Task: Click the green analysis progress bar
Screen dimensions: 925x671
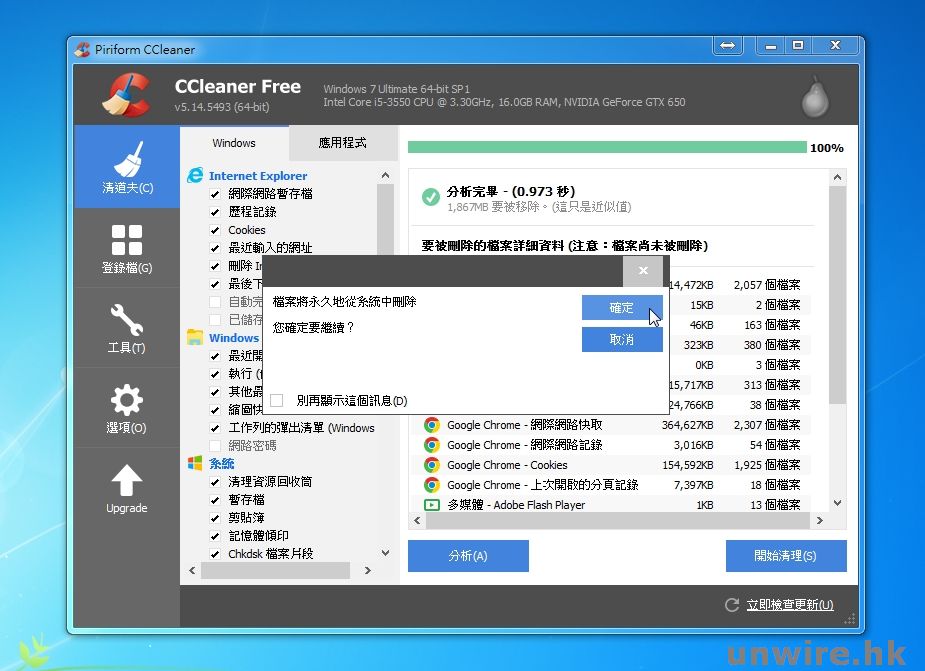Action: (x=606, y=148)
